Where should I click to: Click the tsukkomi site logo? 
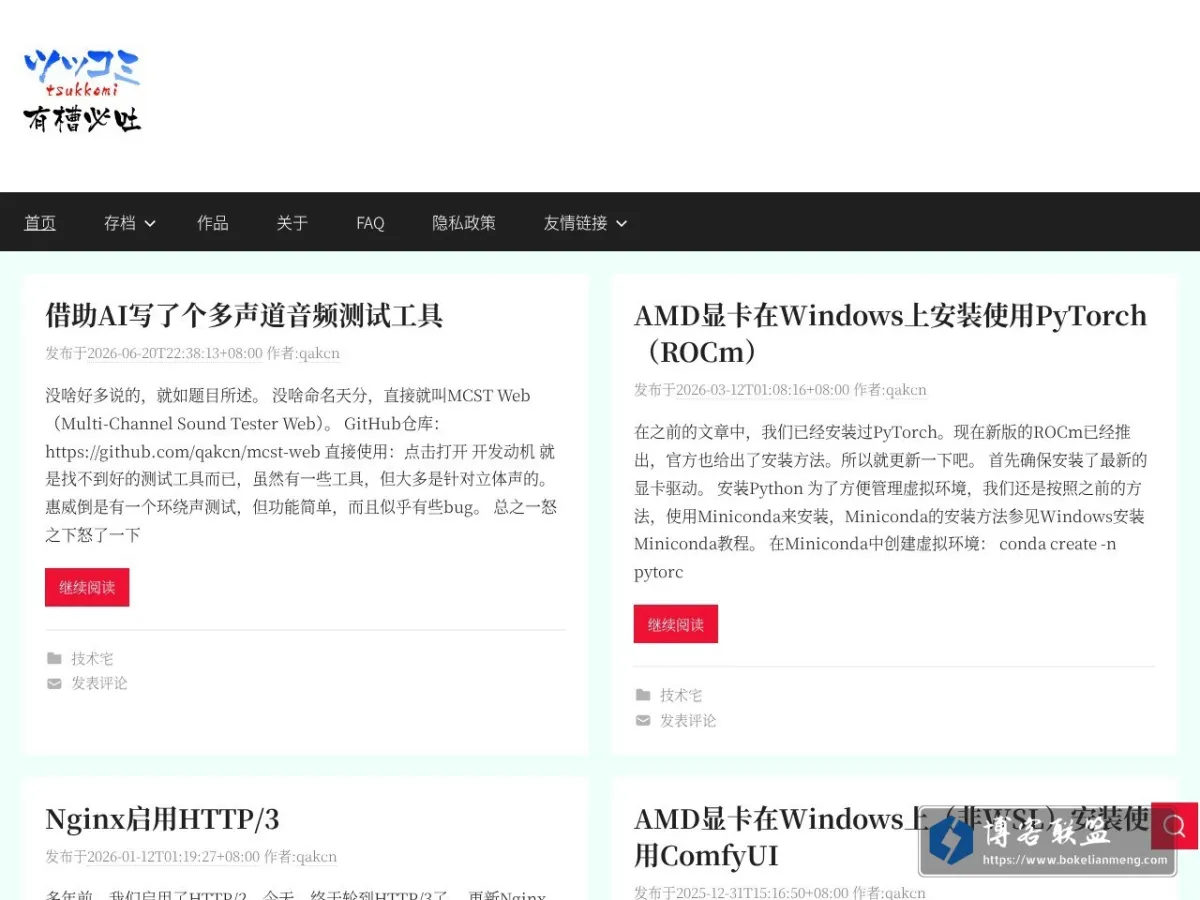click(82, 91)
